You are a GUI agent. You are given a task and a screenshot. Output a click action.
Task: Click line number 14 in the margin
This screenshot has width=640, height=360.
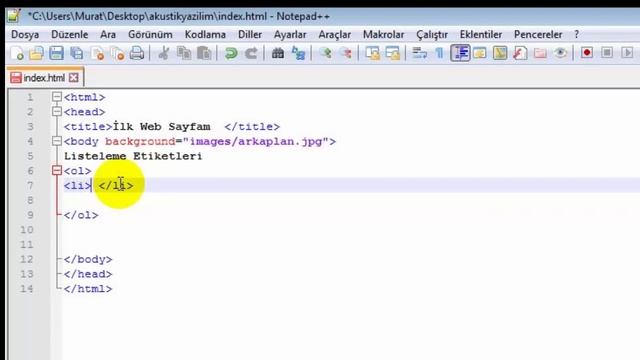coord(27,289)
